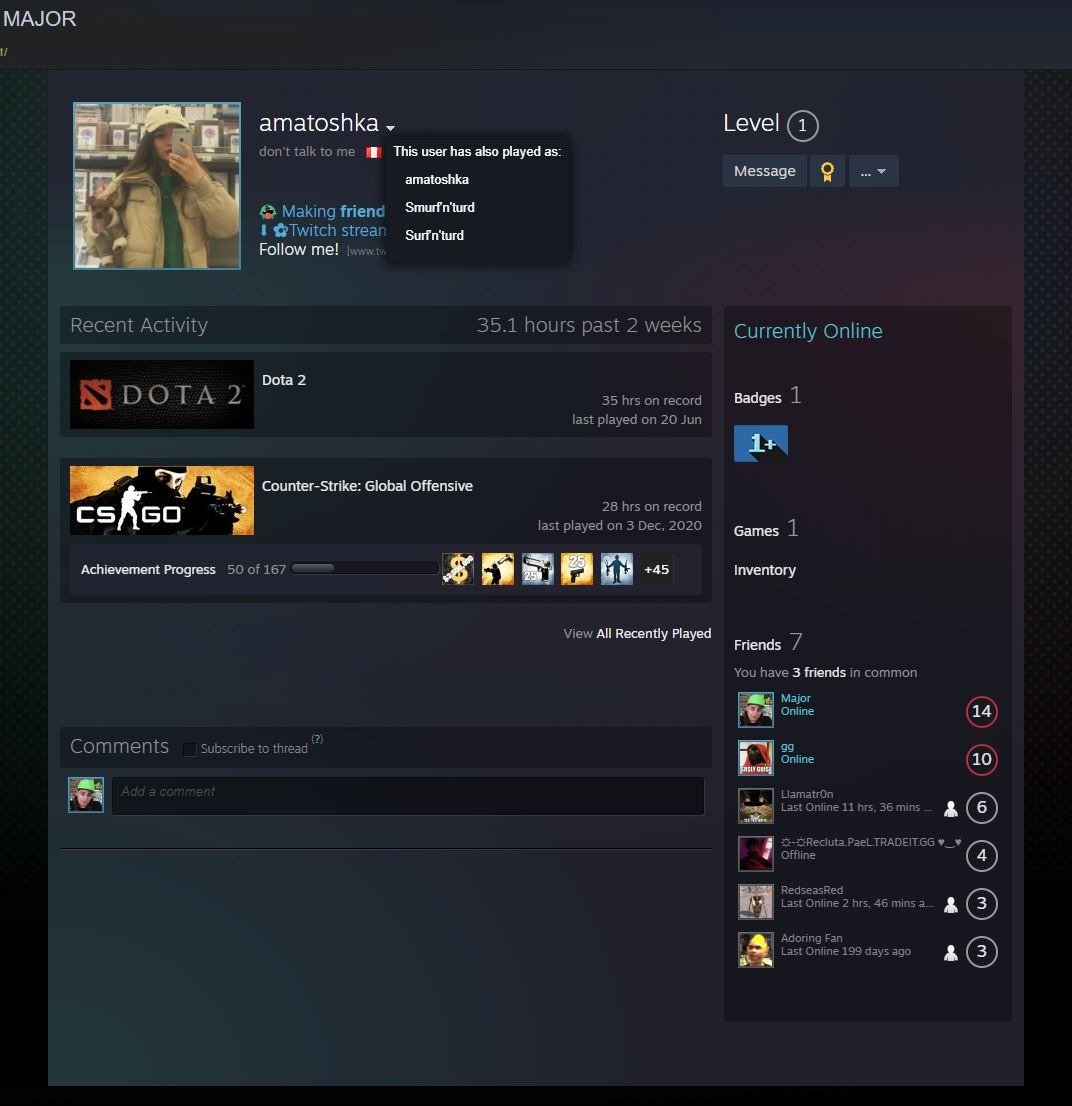
Task: Open the amatoshka profile avatar image
Action: coord(157,186)
